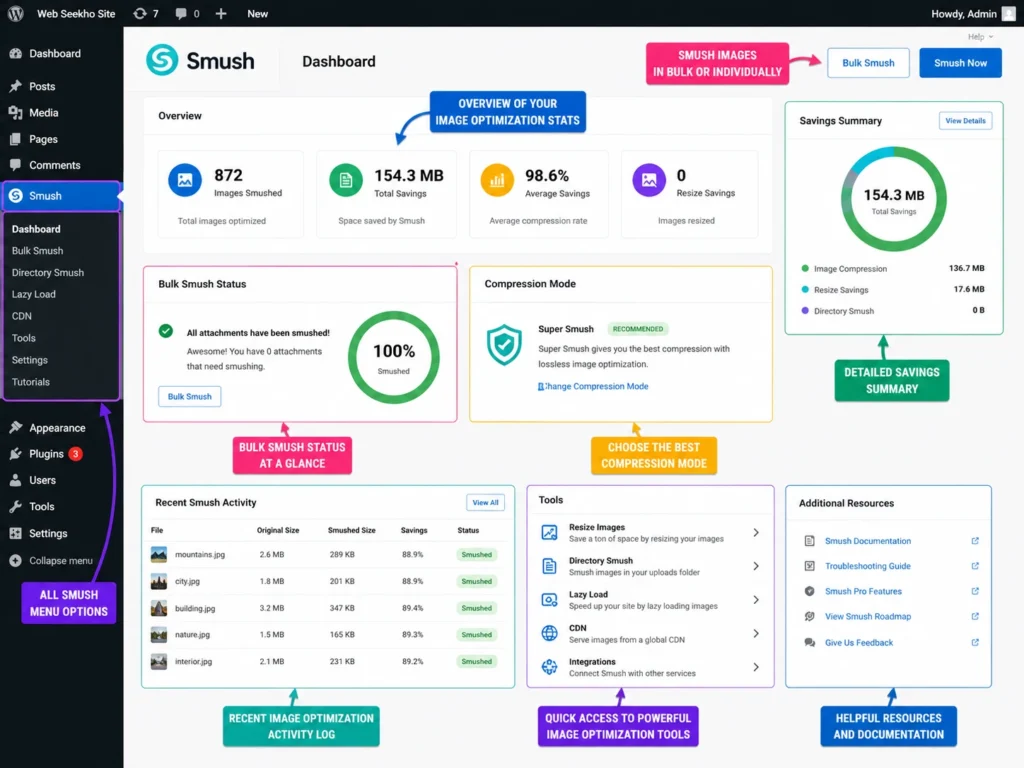Click the RECOMMENDED badge beside Super Smush
This screenshot has height=768, width=1024.
[637, 328]
